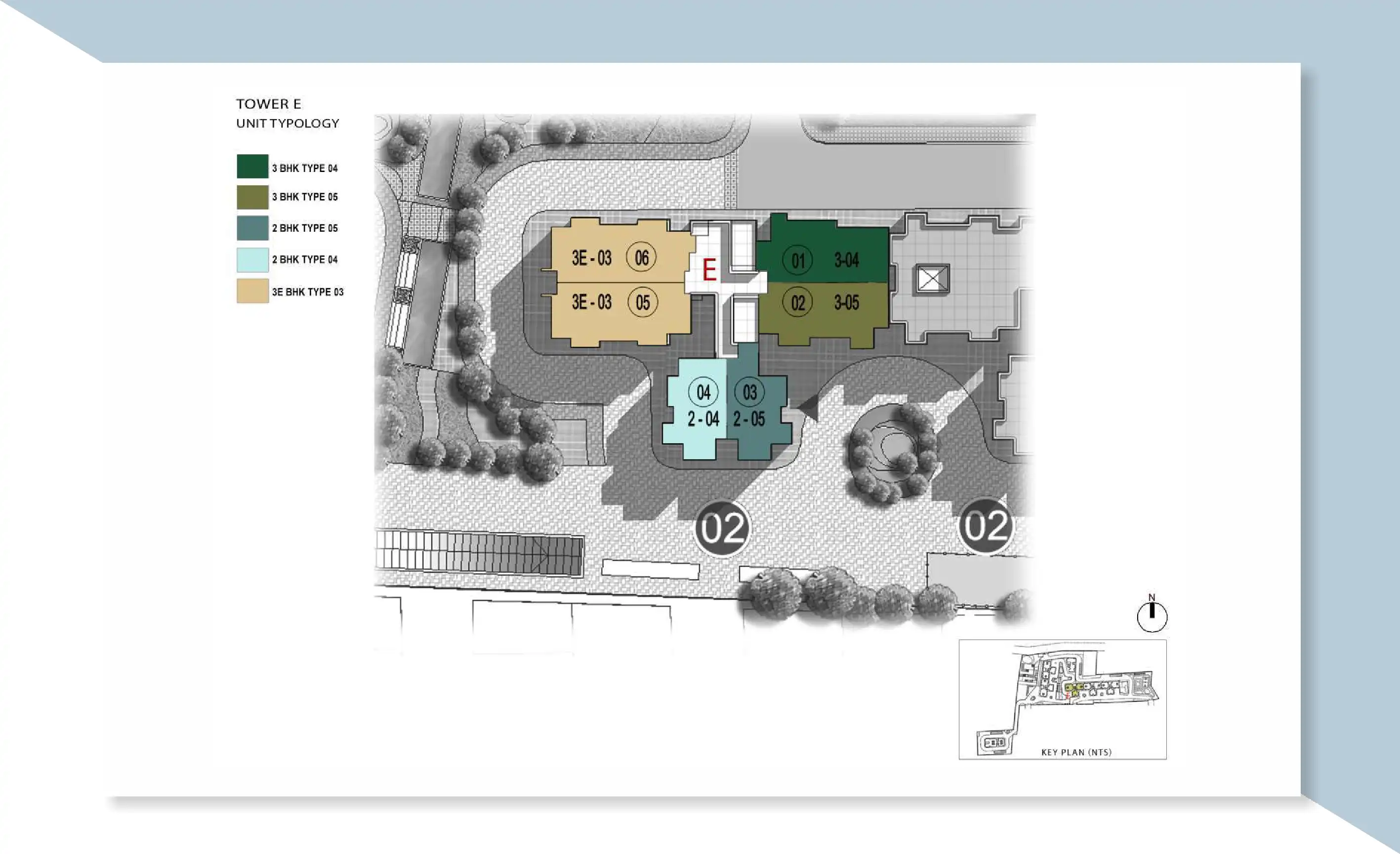Select circled unit number 02 in olive block
Screen dimensions: 1400x854
(x=797, y=302)
